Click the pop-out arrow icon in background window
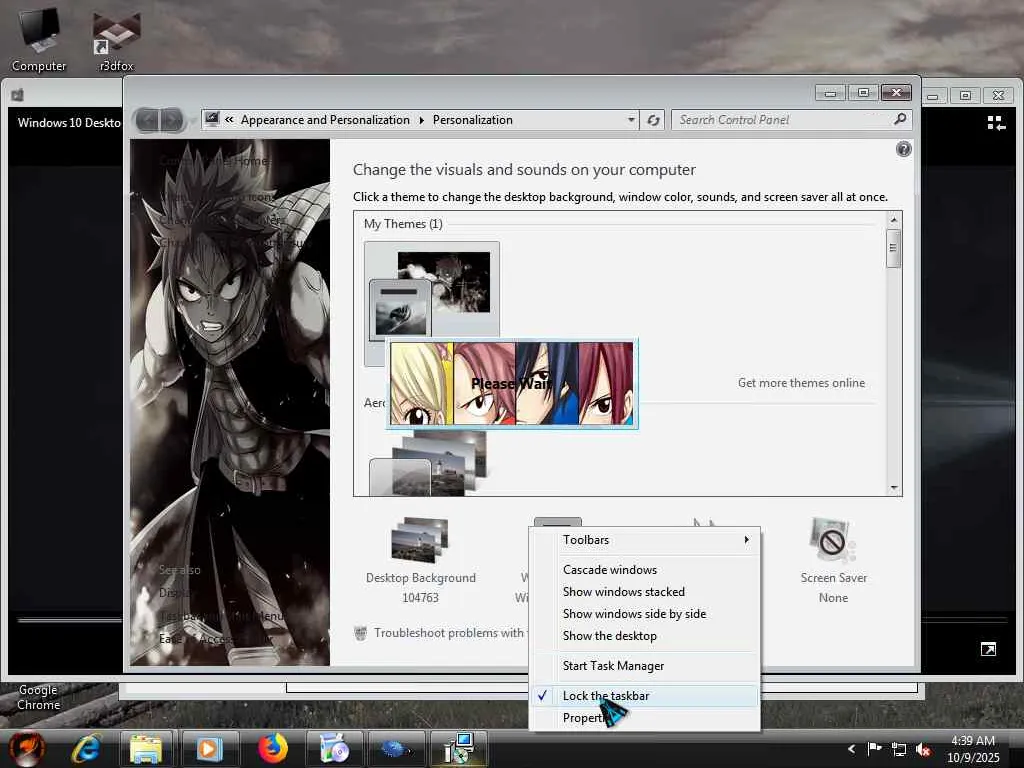 click(988, 648)
